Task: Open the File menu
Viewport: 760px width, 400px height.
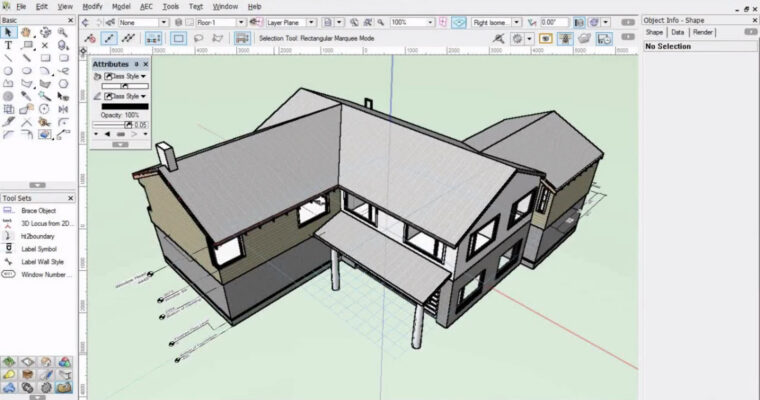Action: coord(21,7)
